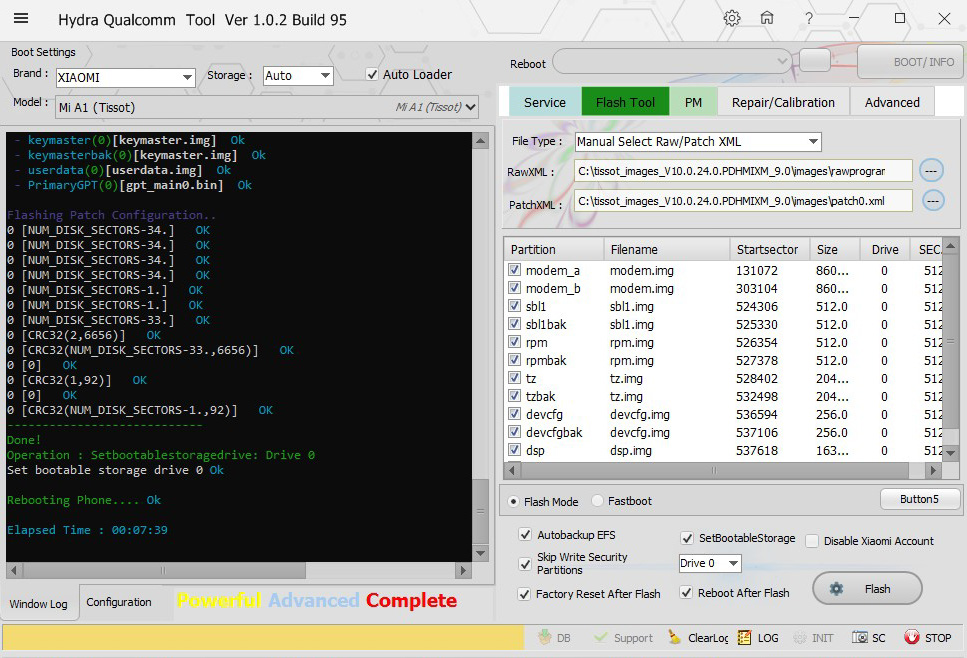Viewport: 967px width, 658px height.
Task: Switch to Repair/Calibration tab
Action: coord(783,102)
